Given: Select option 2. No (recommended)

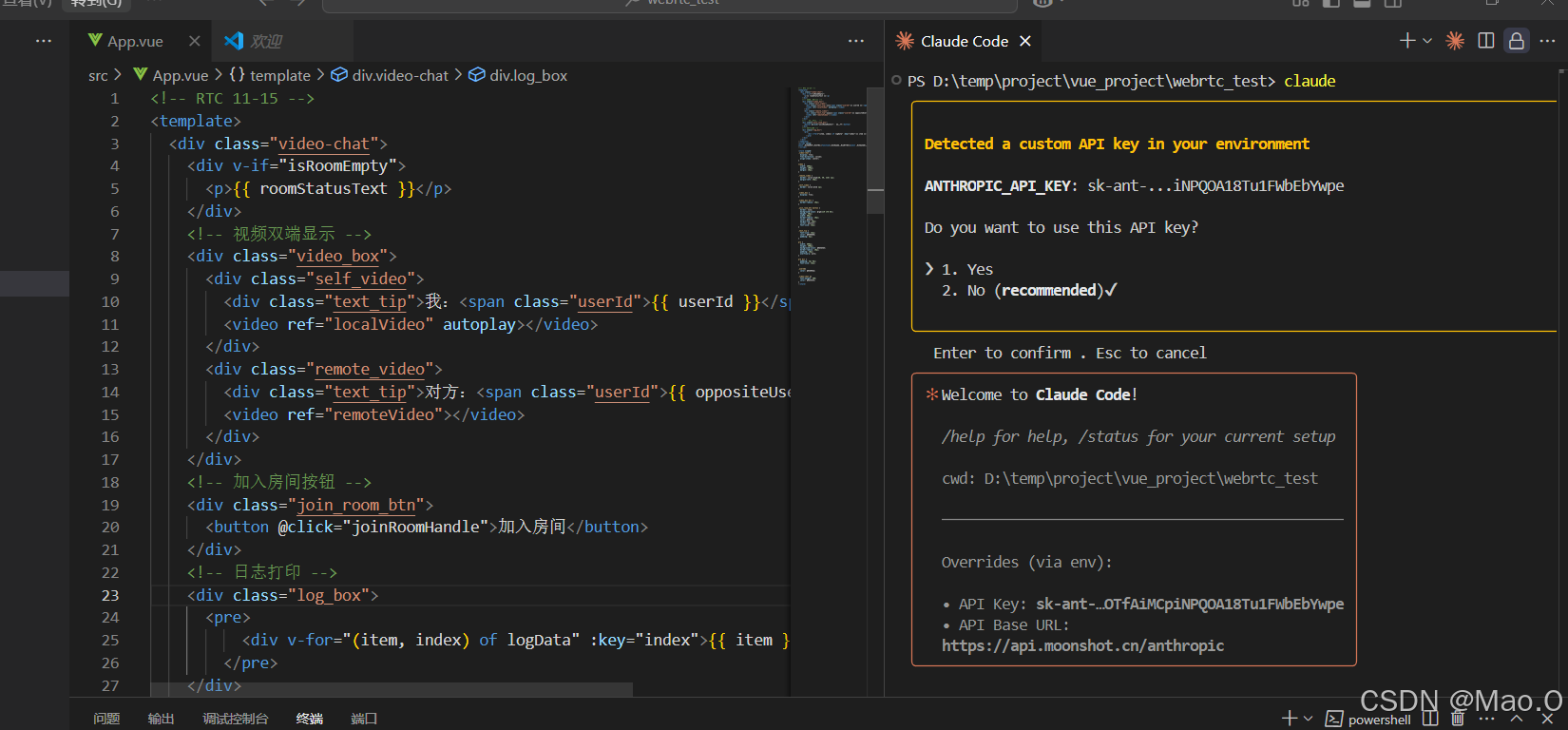Looking at the screenshot, I should 1029,290.
